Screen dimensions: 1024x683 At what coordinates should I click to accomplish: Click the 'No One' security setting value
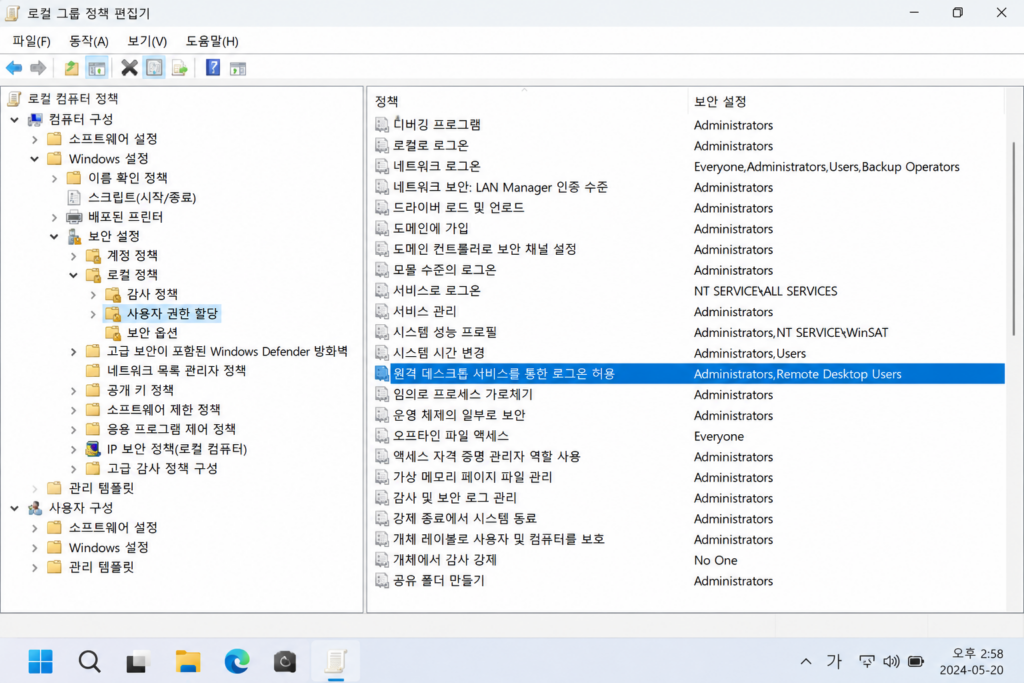pos(715,560)
